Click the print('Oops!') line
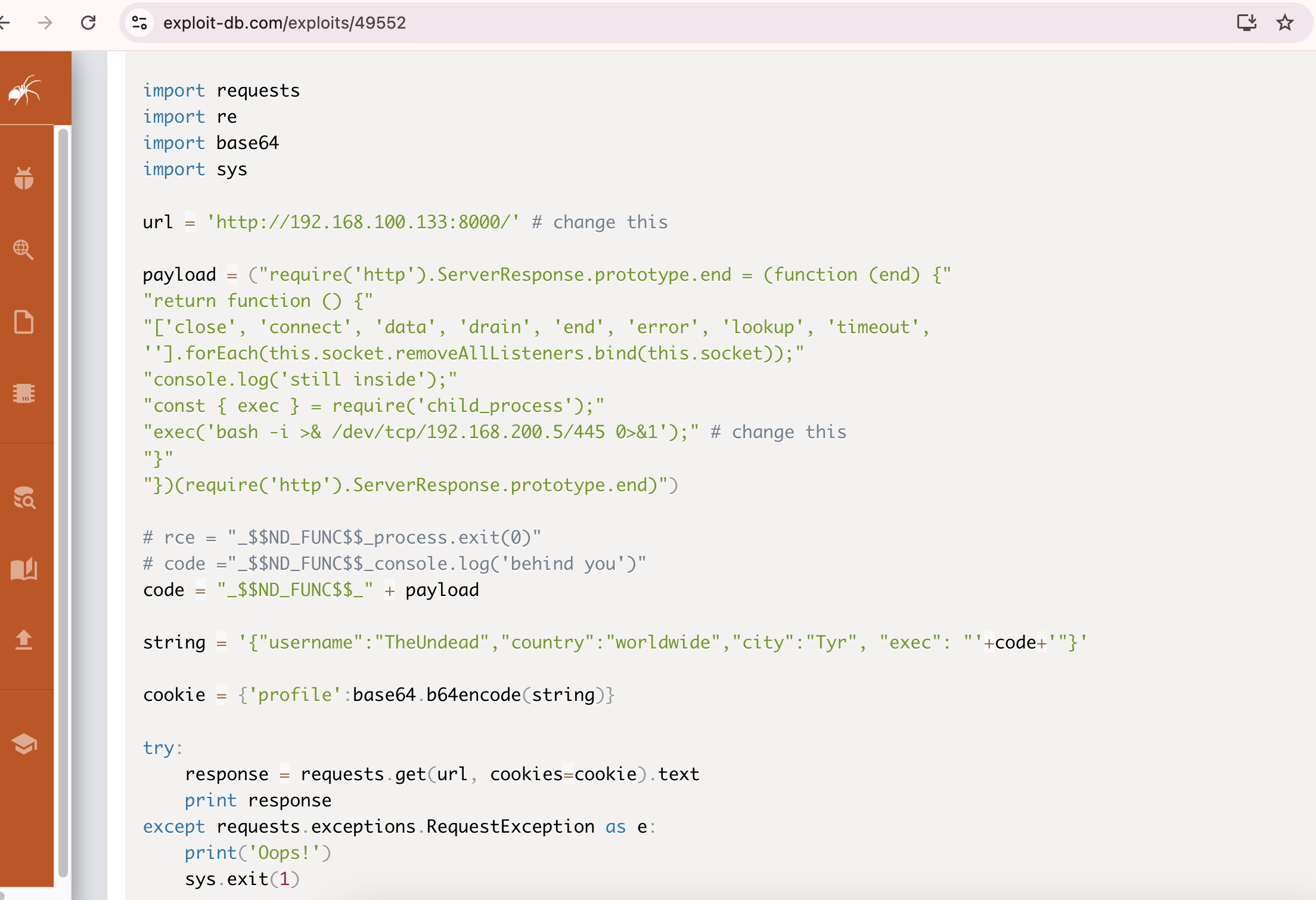This screenshot has height=900, width=1316. pyautogui.click(x=258, y=853)
